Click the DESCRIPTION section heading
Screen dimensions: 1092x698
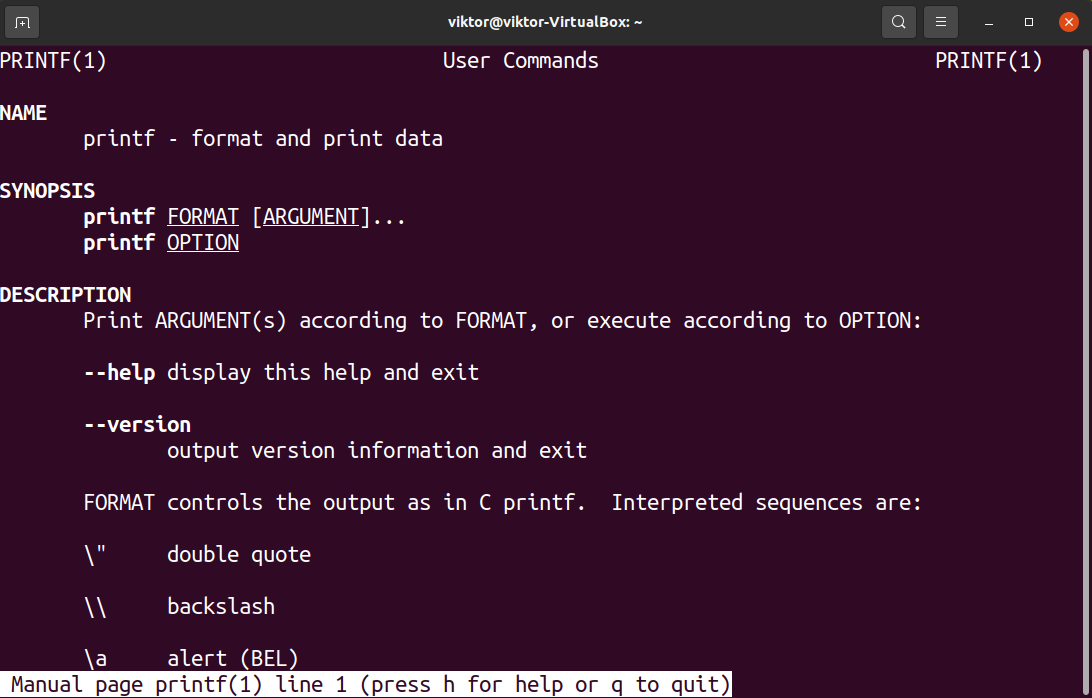point(66,294)
